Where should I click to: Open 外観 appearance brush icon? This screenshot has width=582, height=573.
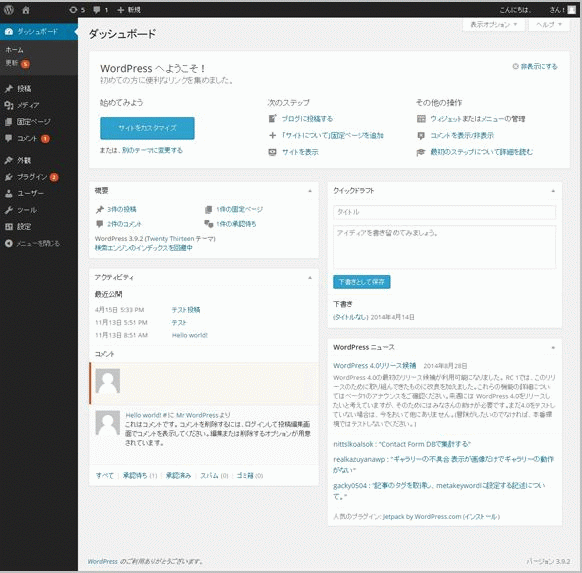(9, 160)
